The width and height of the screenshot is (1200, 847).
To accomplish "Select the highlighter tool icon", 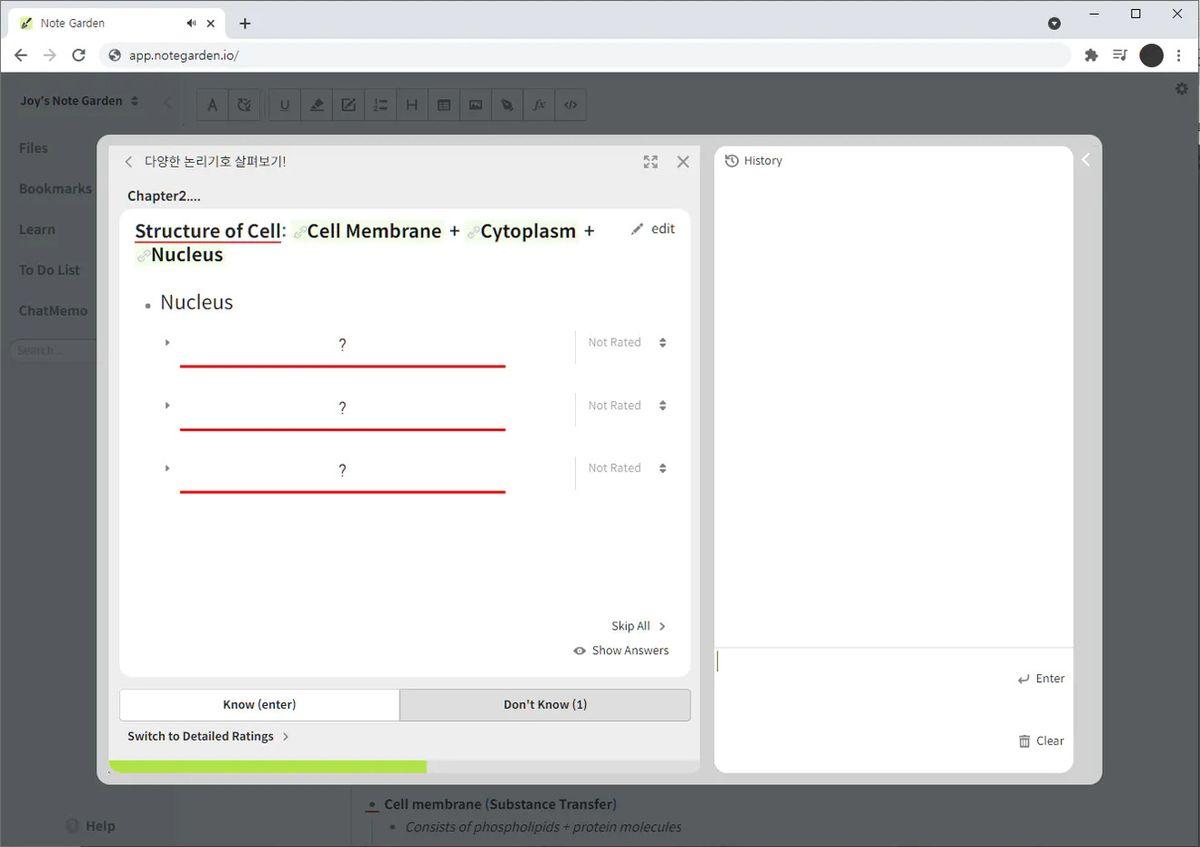I will [316, 104].
